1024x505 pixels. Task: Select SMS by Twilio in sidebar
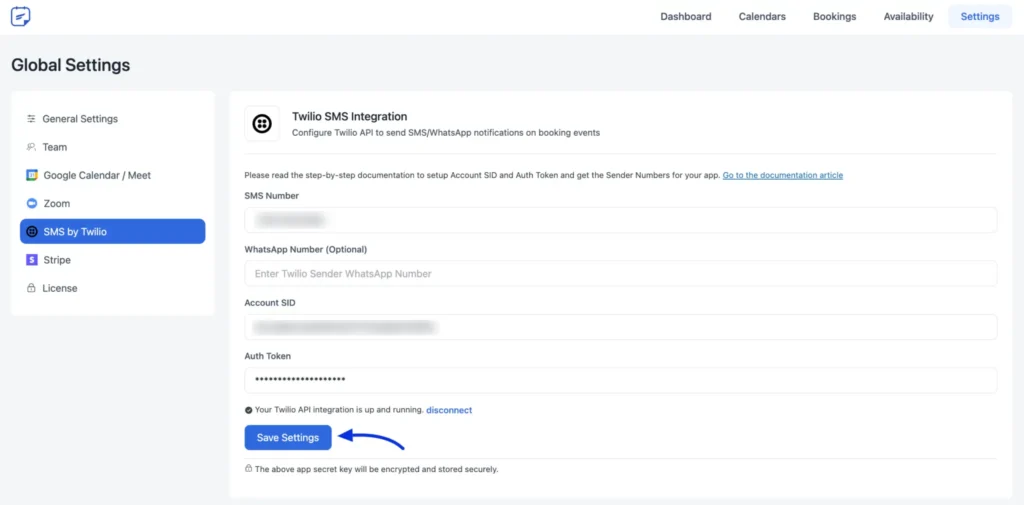click(x=113, y=231)
